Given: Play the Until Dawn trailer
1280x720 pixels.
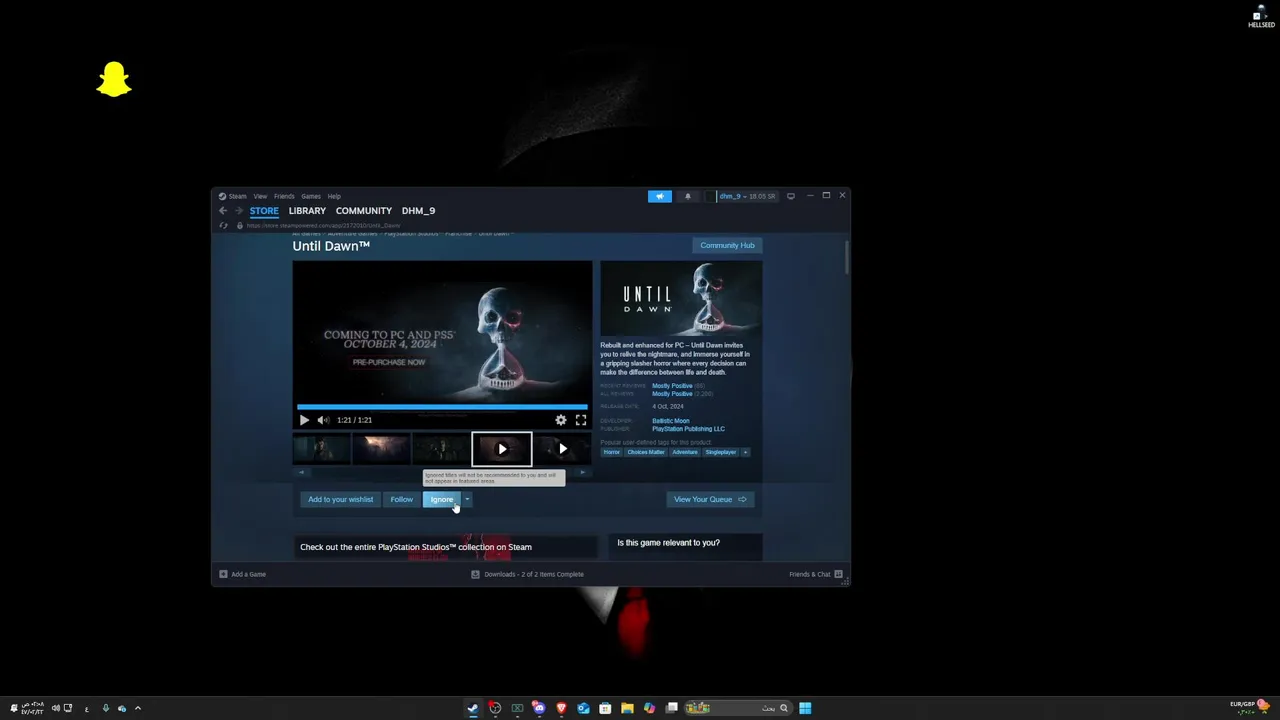Looking at the screenshot, I should (304, 420).
